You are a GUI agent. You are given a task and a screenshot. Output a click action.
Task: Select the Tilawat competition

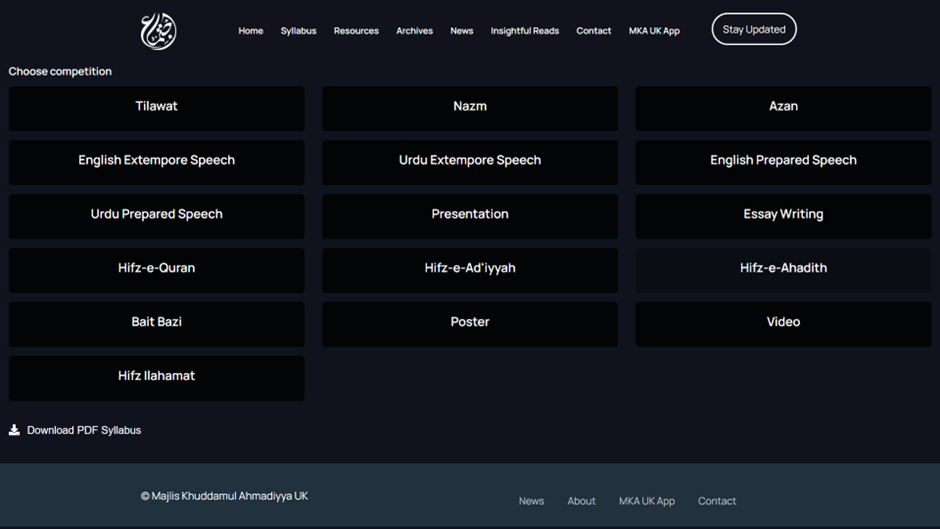(x=157, y=107)
